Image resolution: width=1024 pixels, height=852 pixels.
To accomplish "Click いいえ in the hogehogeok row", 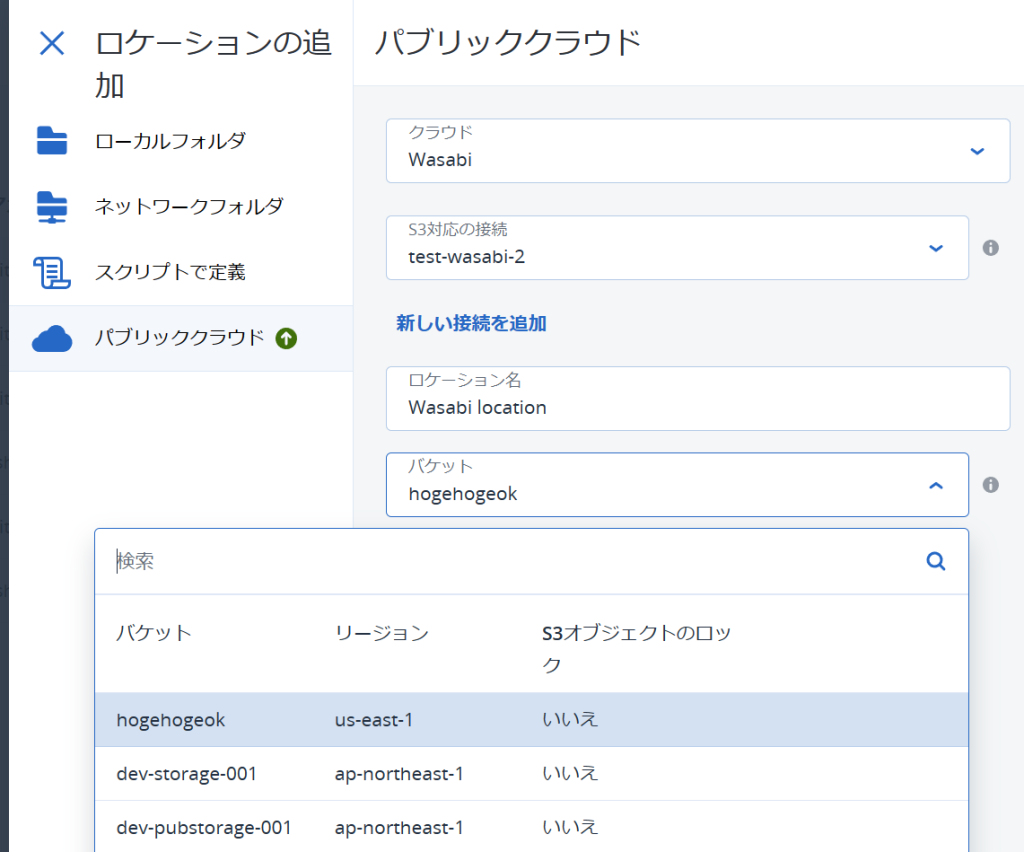I will click(569, 719).
